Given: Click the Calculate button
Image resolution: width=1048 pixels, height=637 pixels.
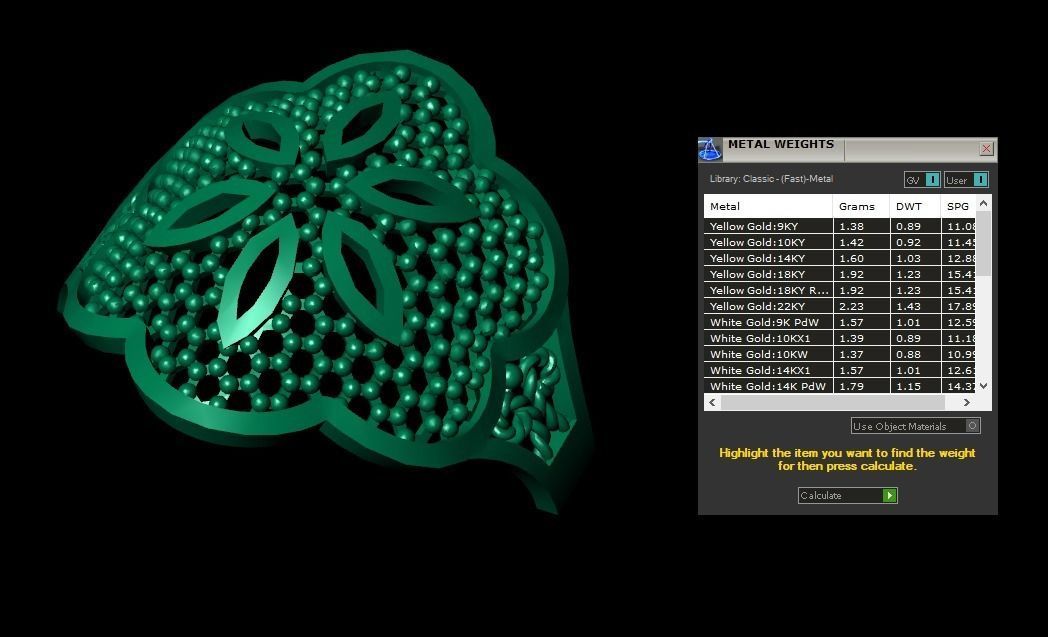Looking at the screenshot, I should click(x=847, y=495).
